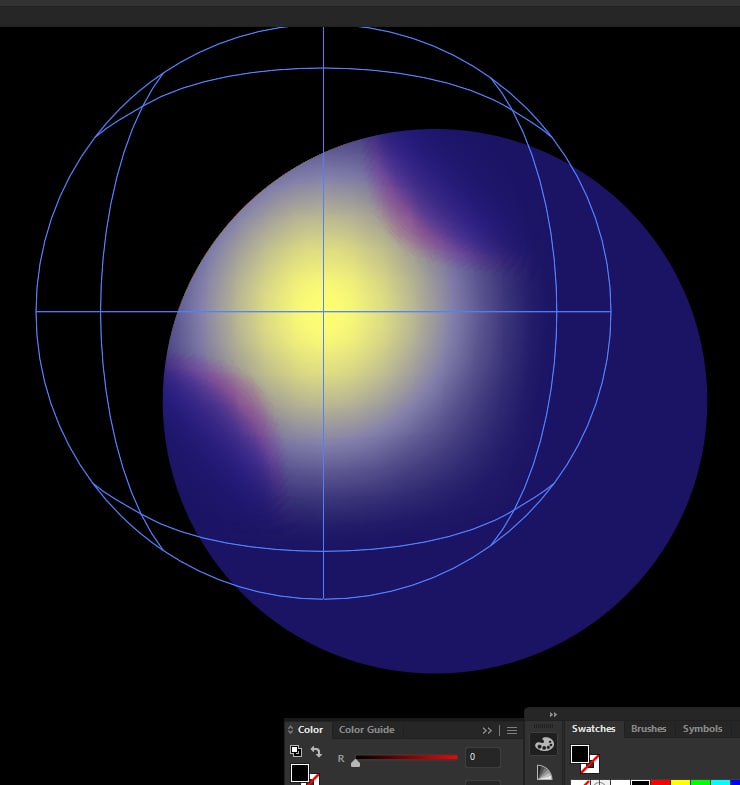Expand the docked panel via top double arrows
Viewport: 740px width, 785px height.
pos(553,714)
